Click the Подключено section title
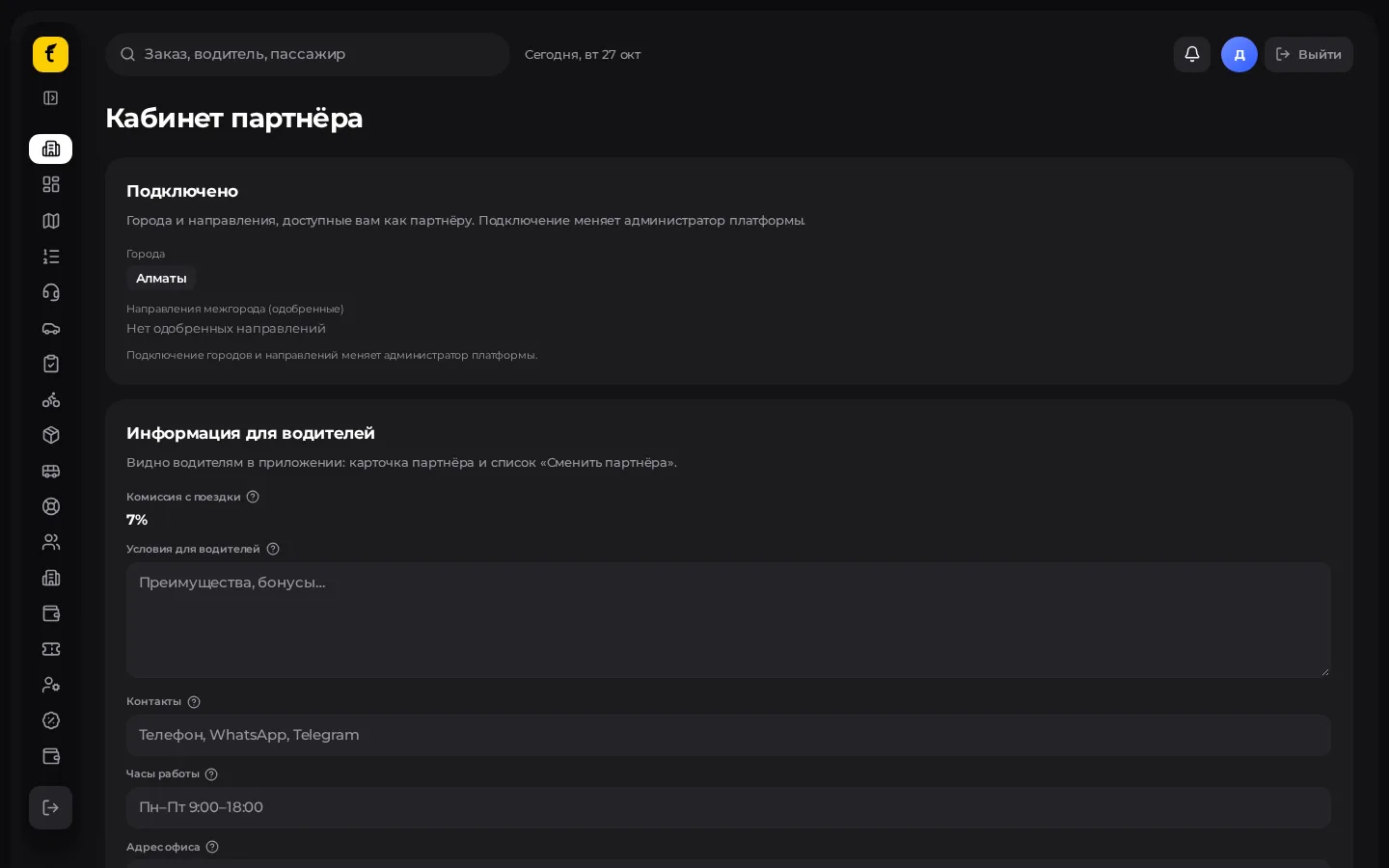This screenshot has width=1389, height=868. 182,191
